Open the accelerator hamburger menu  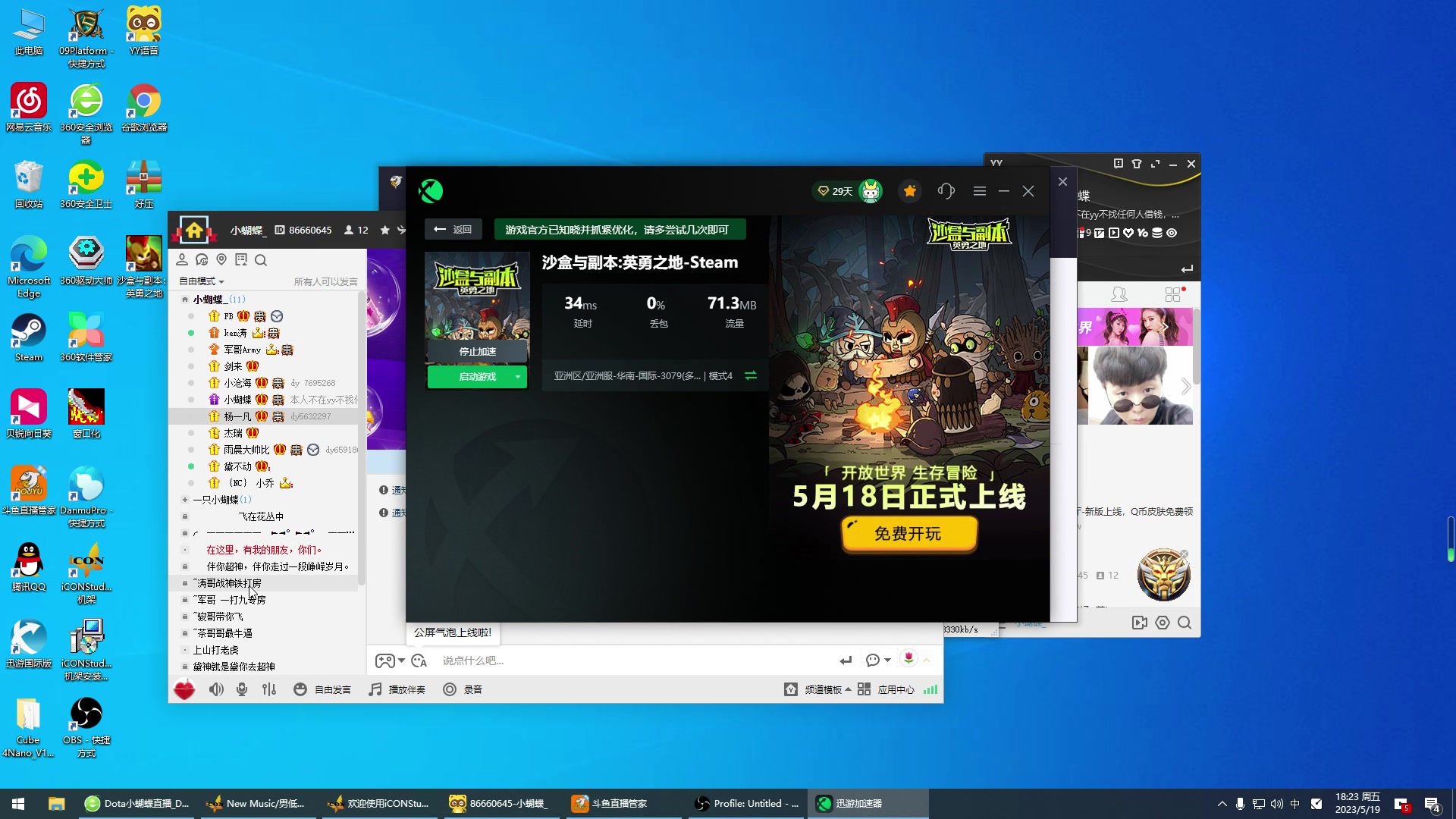pos(980,191)
